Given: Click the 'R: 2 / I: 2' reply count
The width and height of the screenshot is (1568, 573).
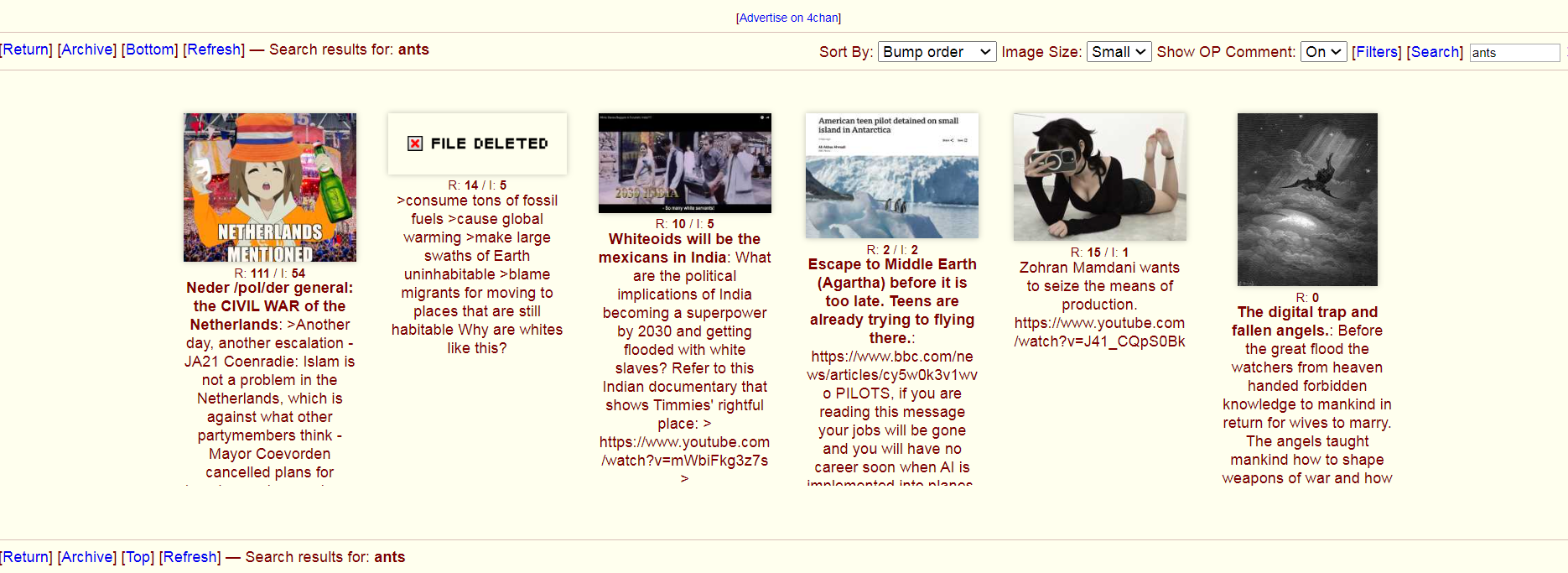Looking at the screenshot, I should tap(892, 250).
